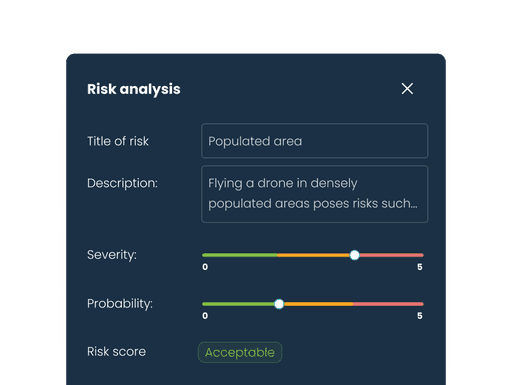Close the Risk analysis dialog
Image resolution: width=512 pixels, height=385 pixels.
point(407,89)
